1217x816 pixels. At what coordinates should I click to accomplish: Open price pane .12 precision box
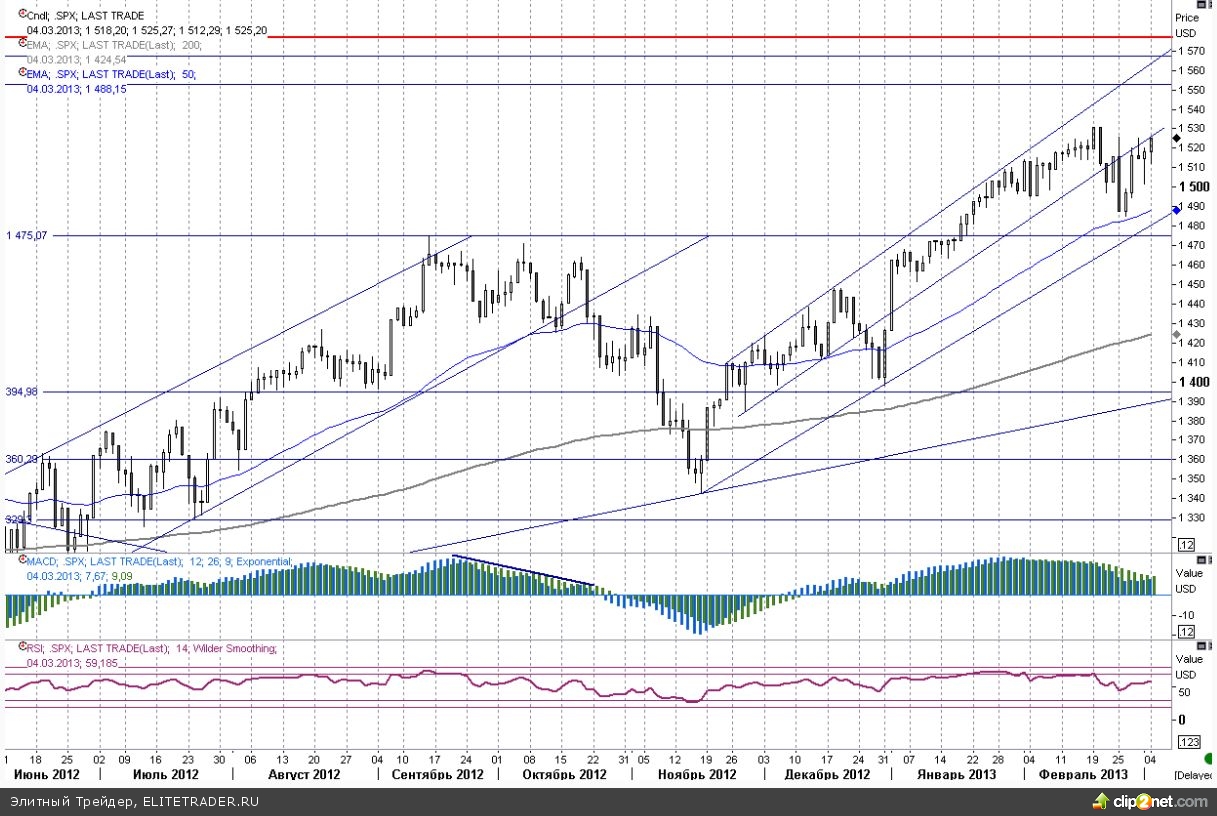point(1187,545)
